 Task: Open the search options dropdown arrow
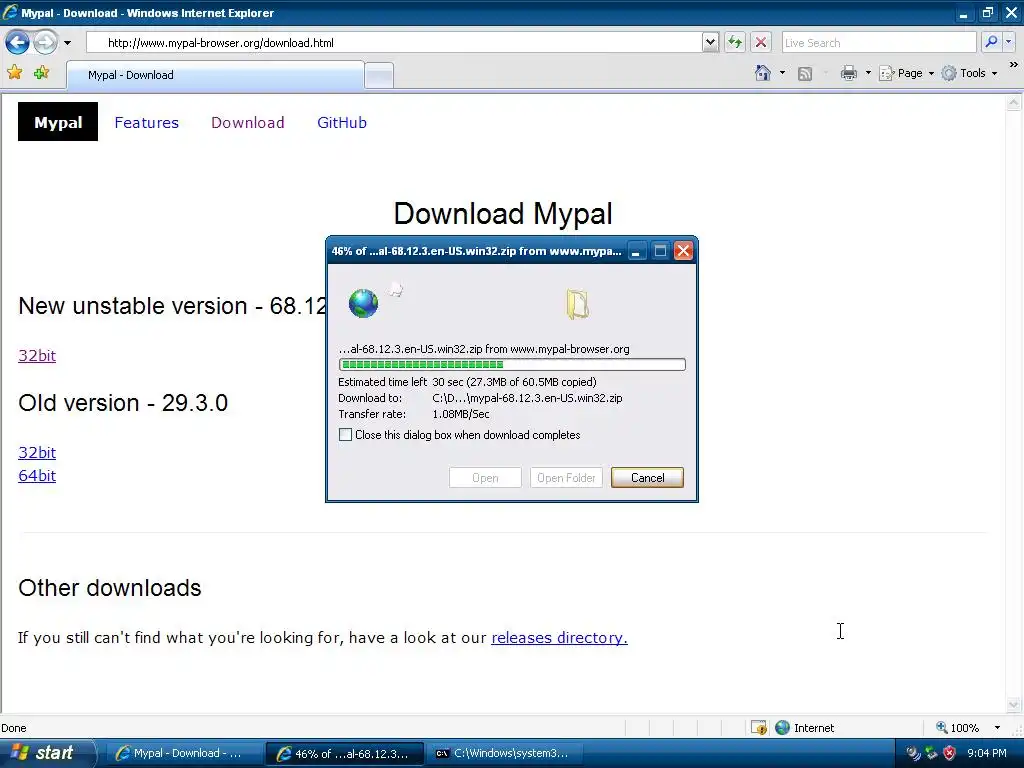[1008, 42]
